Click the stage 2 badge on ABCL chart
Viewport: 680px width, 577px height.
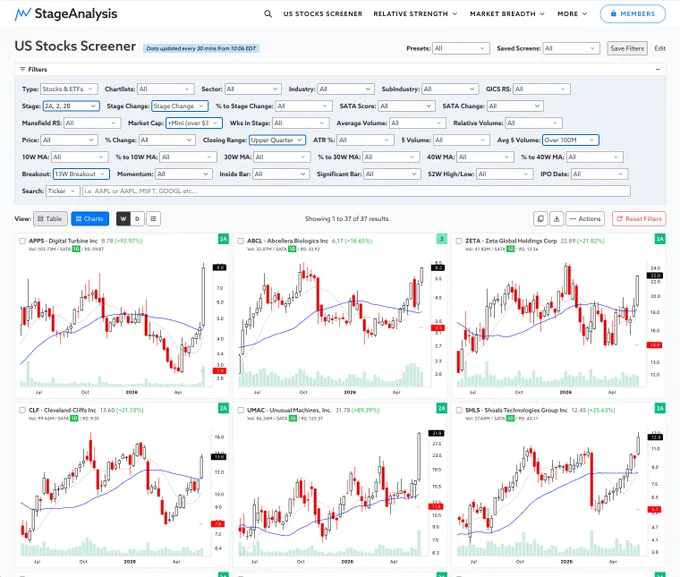[x=441, y=239]
